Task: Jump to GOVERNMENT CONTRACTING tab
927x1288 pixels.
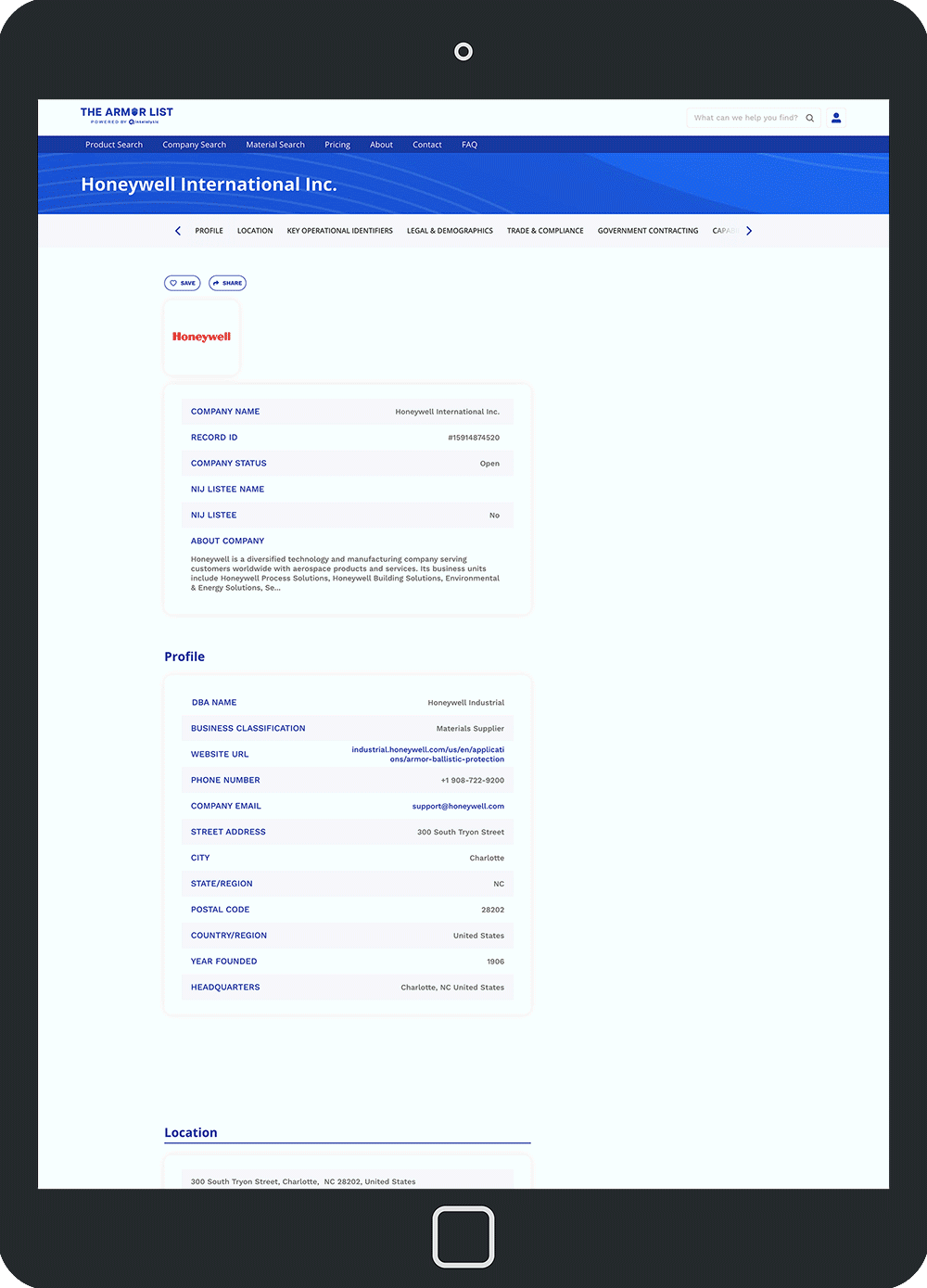Action: pyautogui.click(x=648, y=231)
